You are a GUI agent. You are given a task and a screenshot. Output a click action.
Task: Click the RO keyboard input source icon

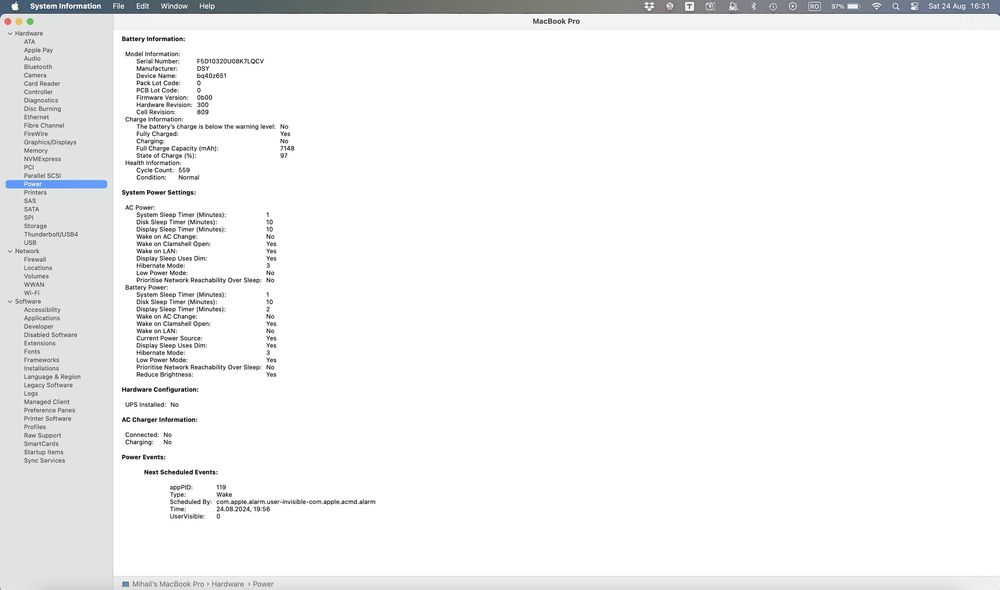click(x=814, y=6)
